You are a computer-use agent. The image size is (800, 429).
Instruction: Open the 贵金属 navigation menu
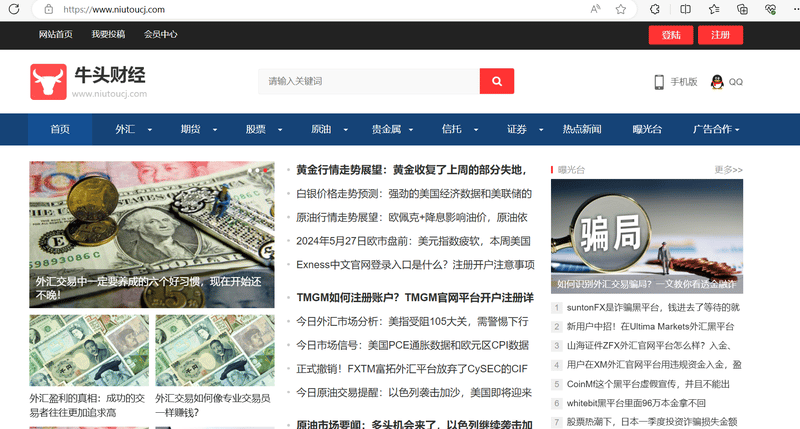pos(386,130)
